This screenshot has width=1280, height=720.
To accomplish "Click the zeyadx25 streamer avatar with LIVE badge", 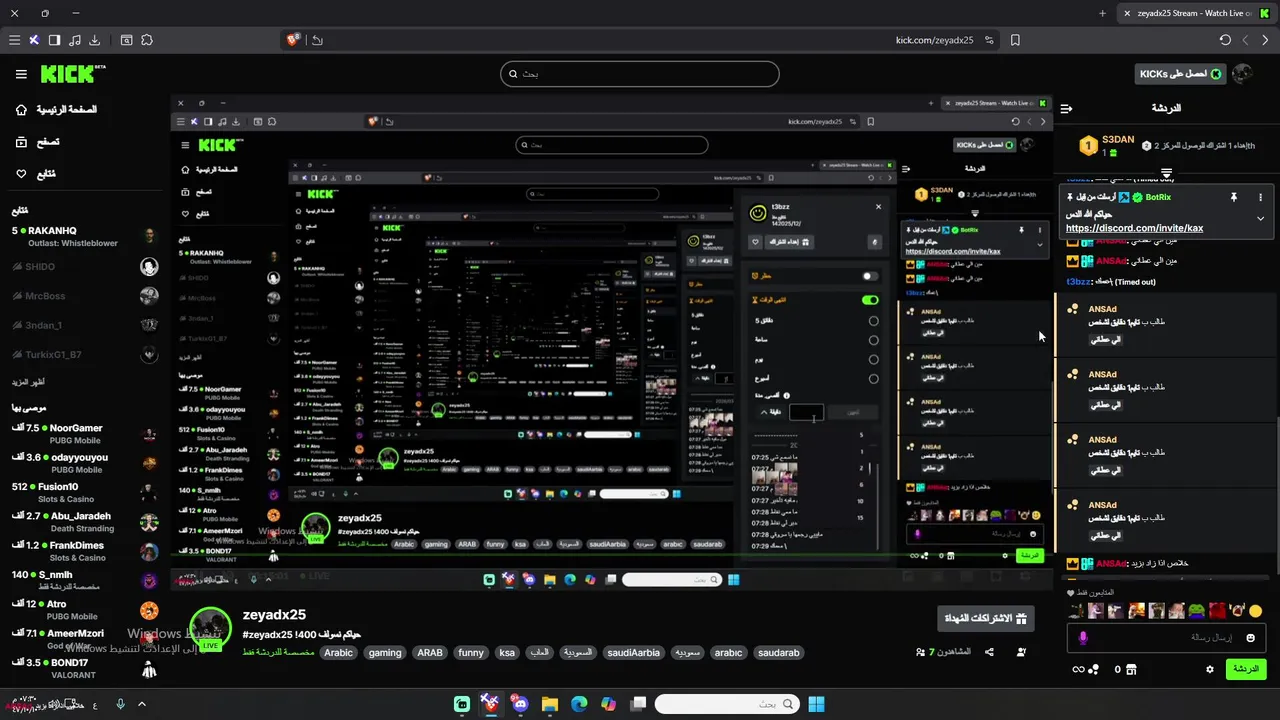I will [x=210, y=628].
